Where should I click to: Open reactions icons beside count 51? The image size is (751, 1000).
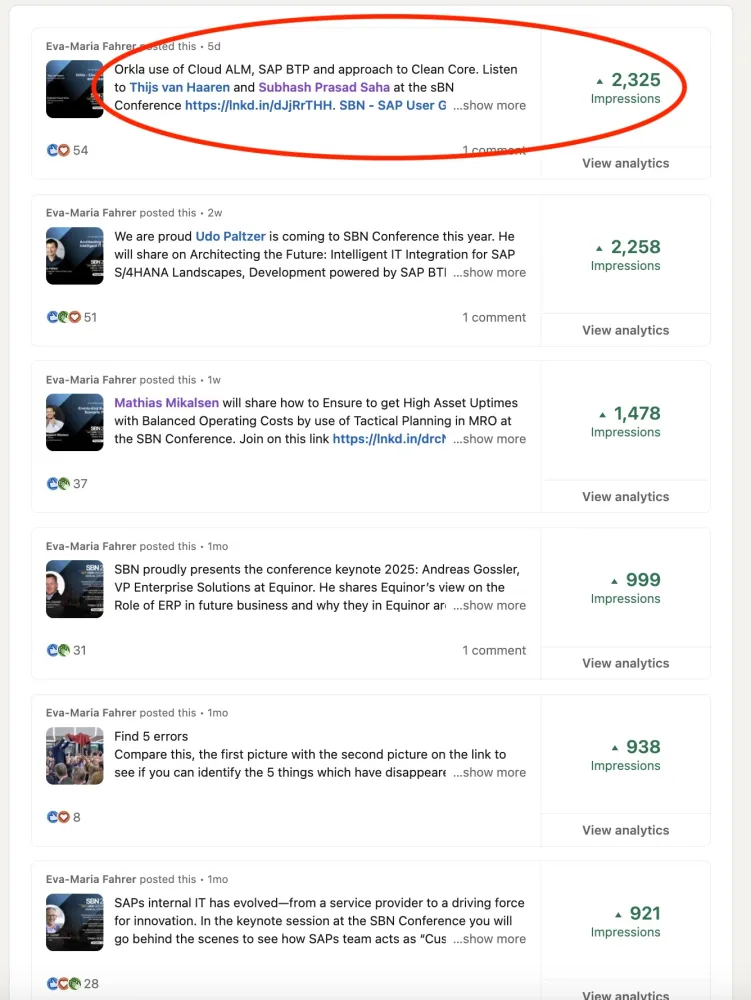[x=64, y=317]
